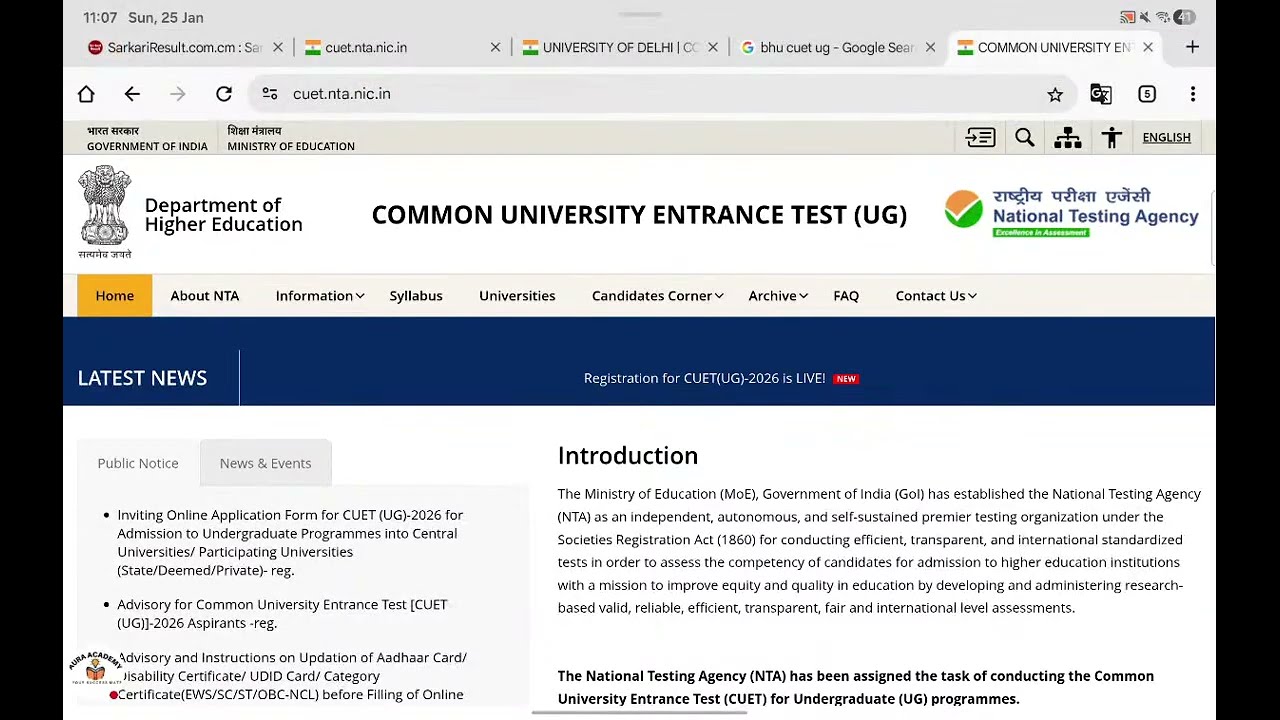Open the Universities menu item
The image size is (1280, 720).
(517, 296)
